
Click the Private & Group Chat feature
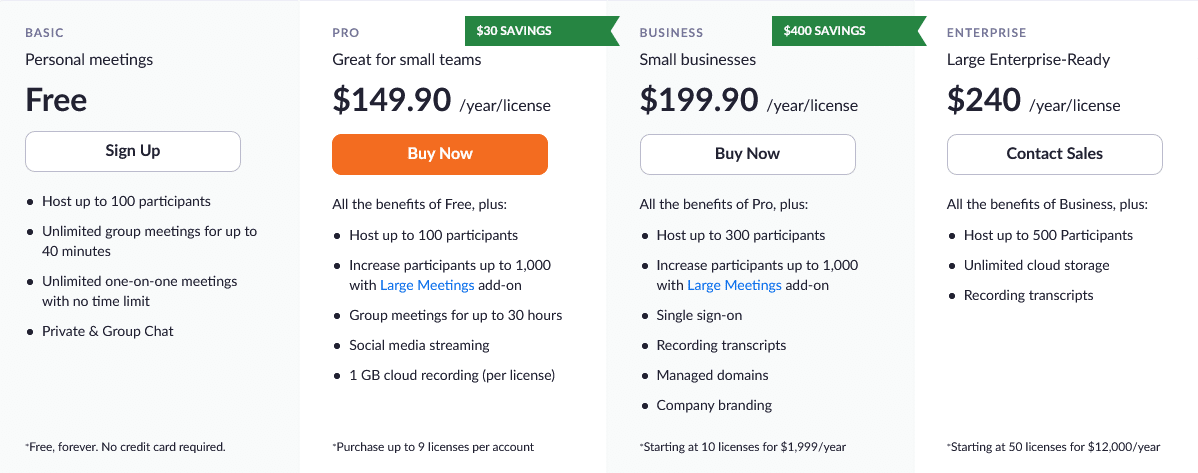pyautogui.click(x=108, y=331)
